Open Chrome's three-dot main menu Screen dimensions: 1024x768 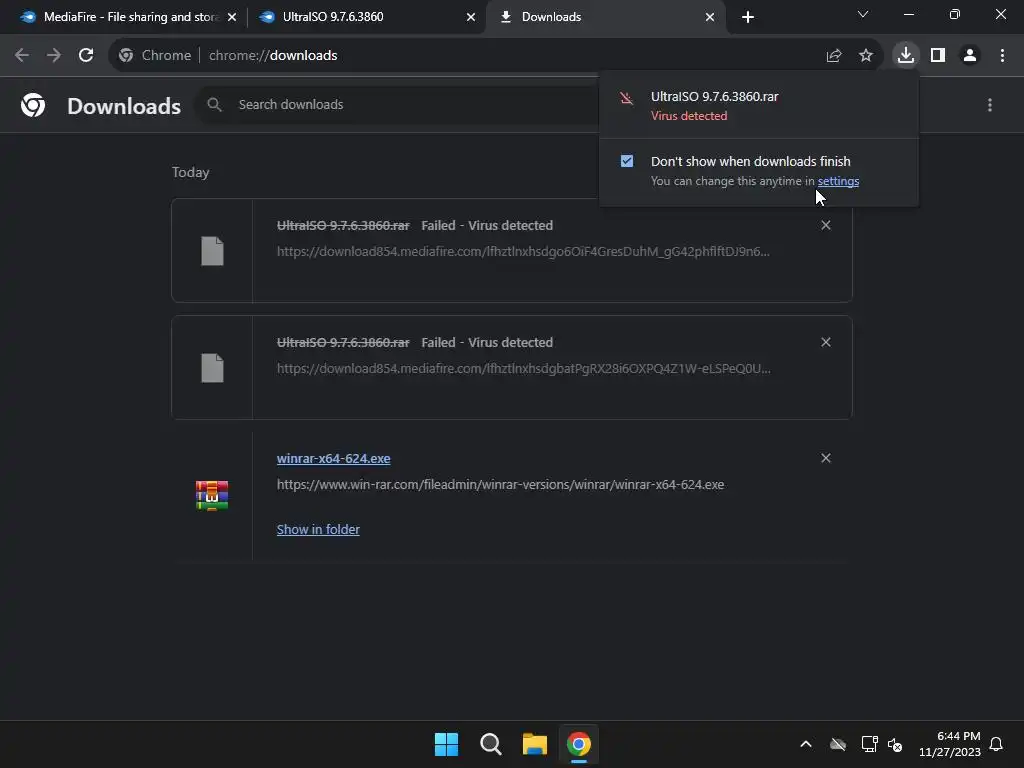tap(1002, 56)
